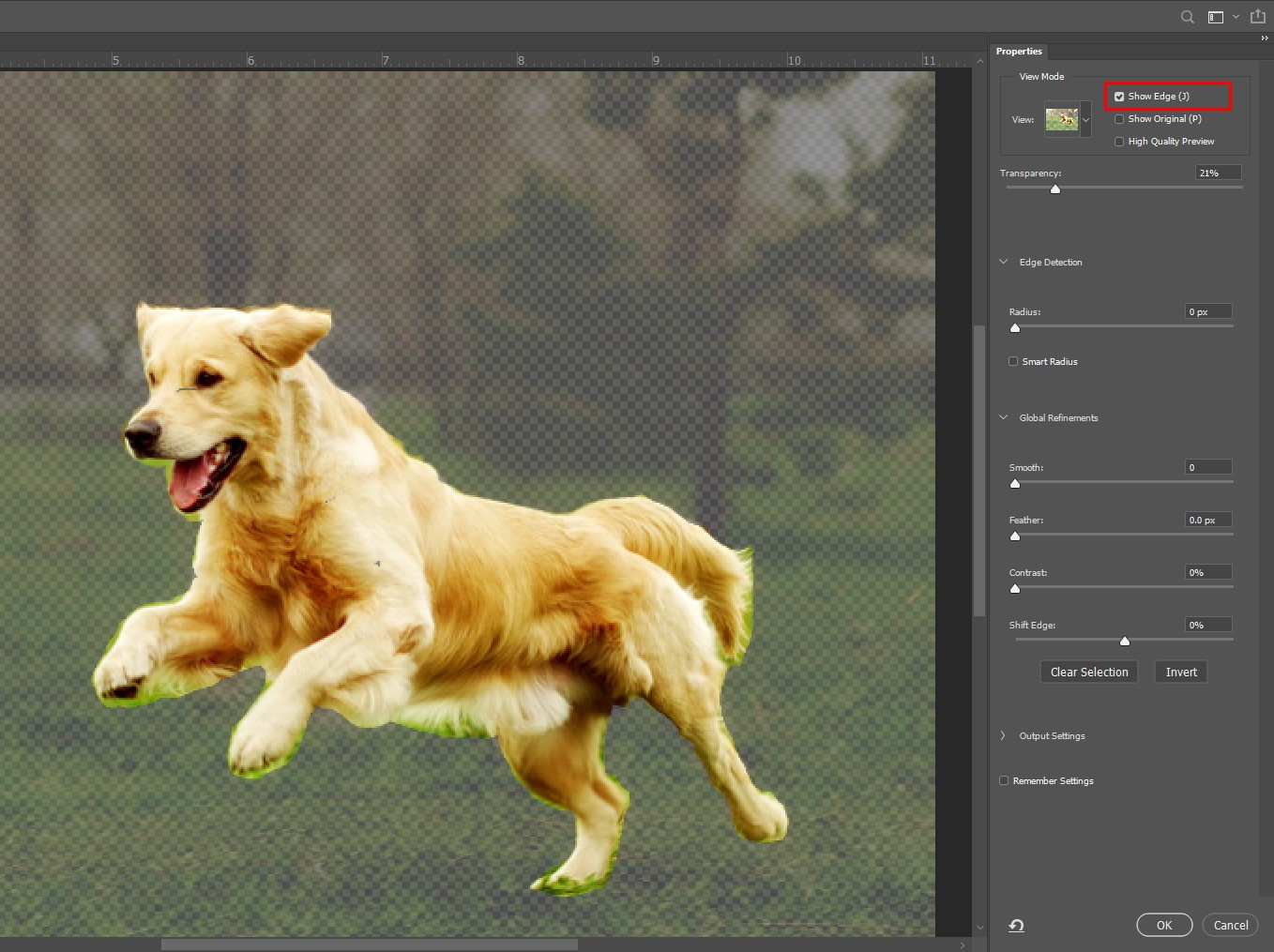Collapse the Global Refinements section
The width and height of the screenshot is (1274, 952).
coord(1003,417)
